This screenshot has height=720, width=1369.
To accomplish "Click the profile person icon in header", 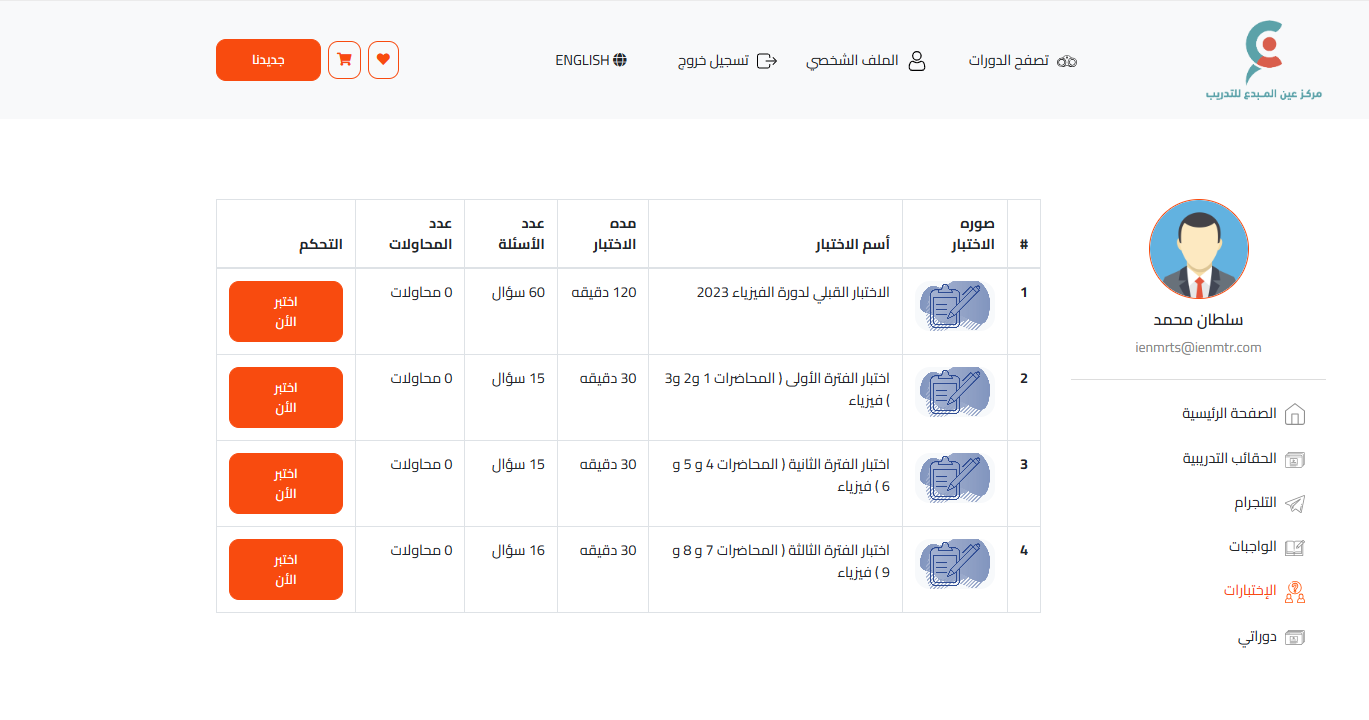I will (x=916, y=61).
